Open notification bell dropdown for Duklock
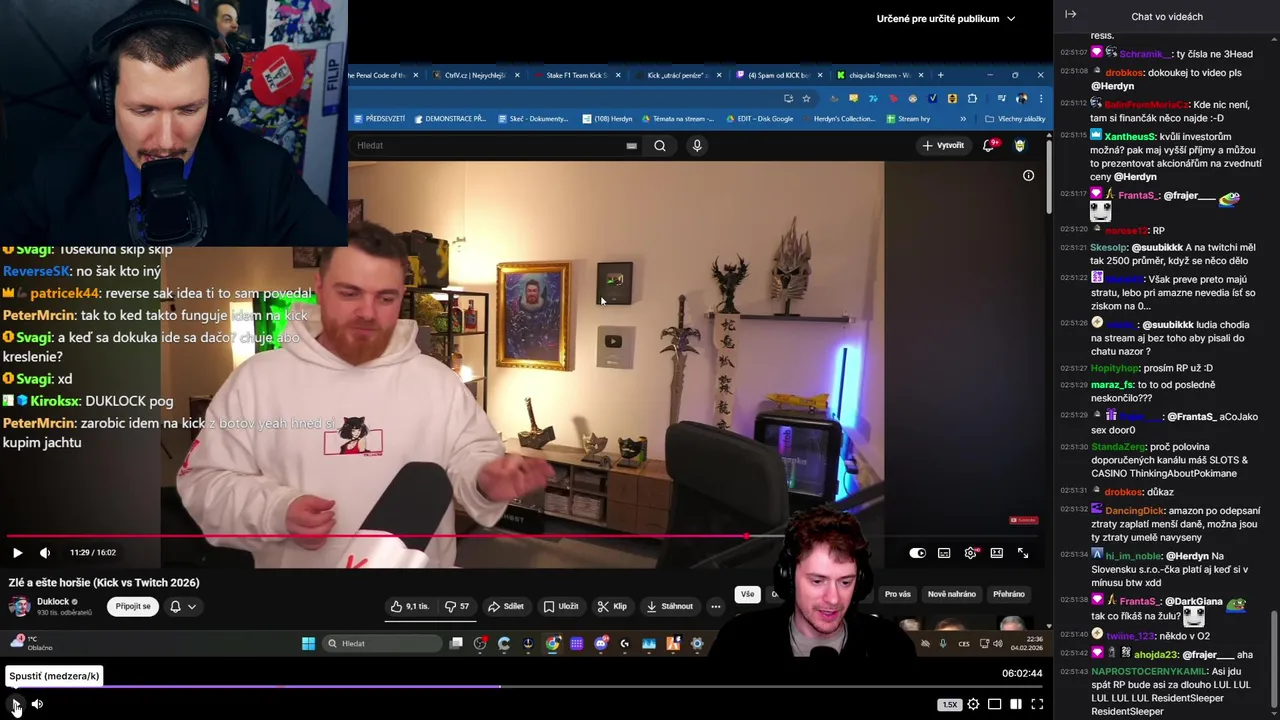Viewport: 1280px width, 720px height. pyautogui.click(x=183, y=606)
